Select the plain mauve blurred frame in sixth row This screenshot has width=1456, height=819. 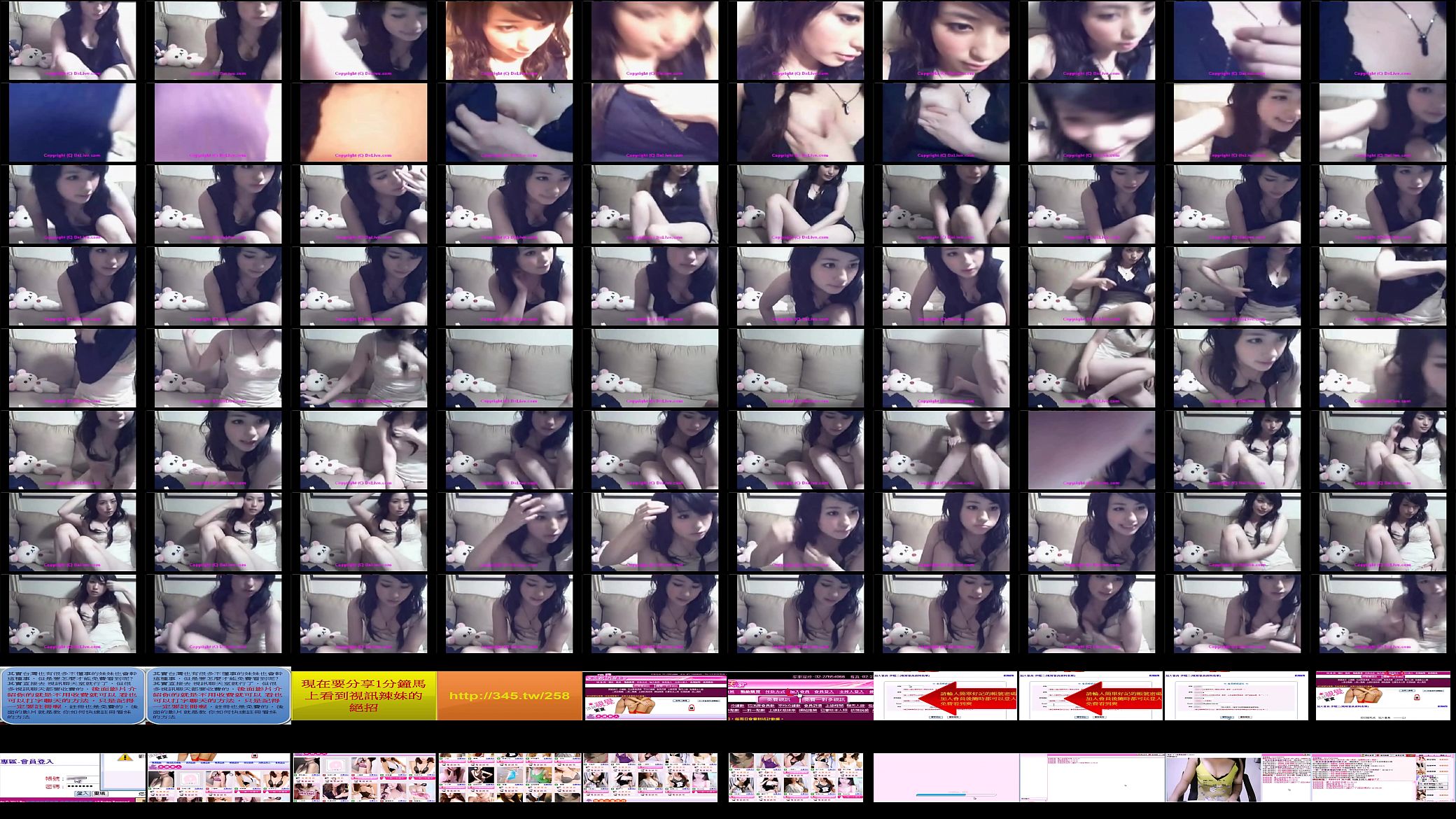tap(1091, 450)
